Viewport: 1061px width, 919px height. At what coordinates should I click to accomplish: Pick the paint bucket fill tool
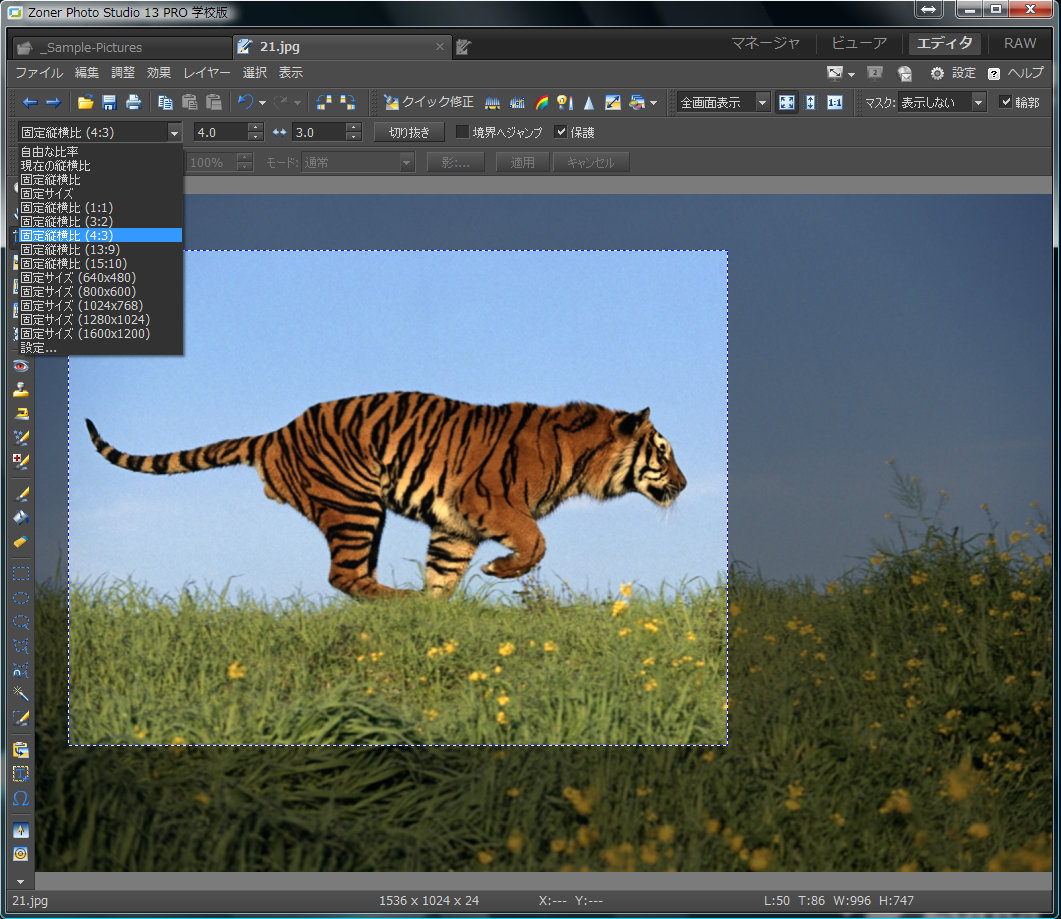tap(20, 517)
